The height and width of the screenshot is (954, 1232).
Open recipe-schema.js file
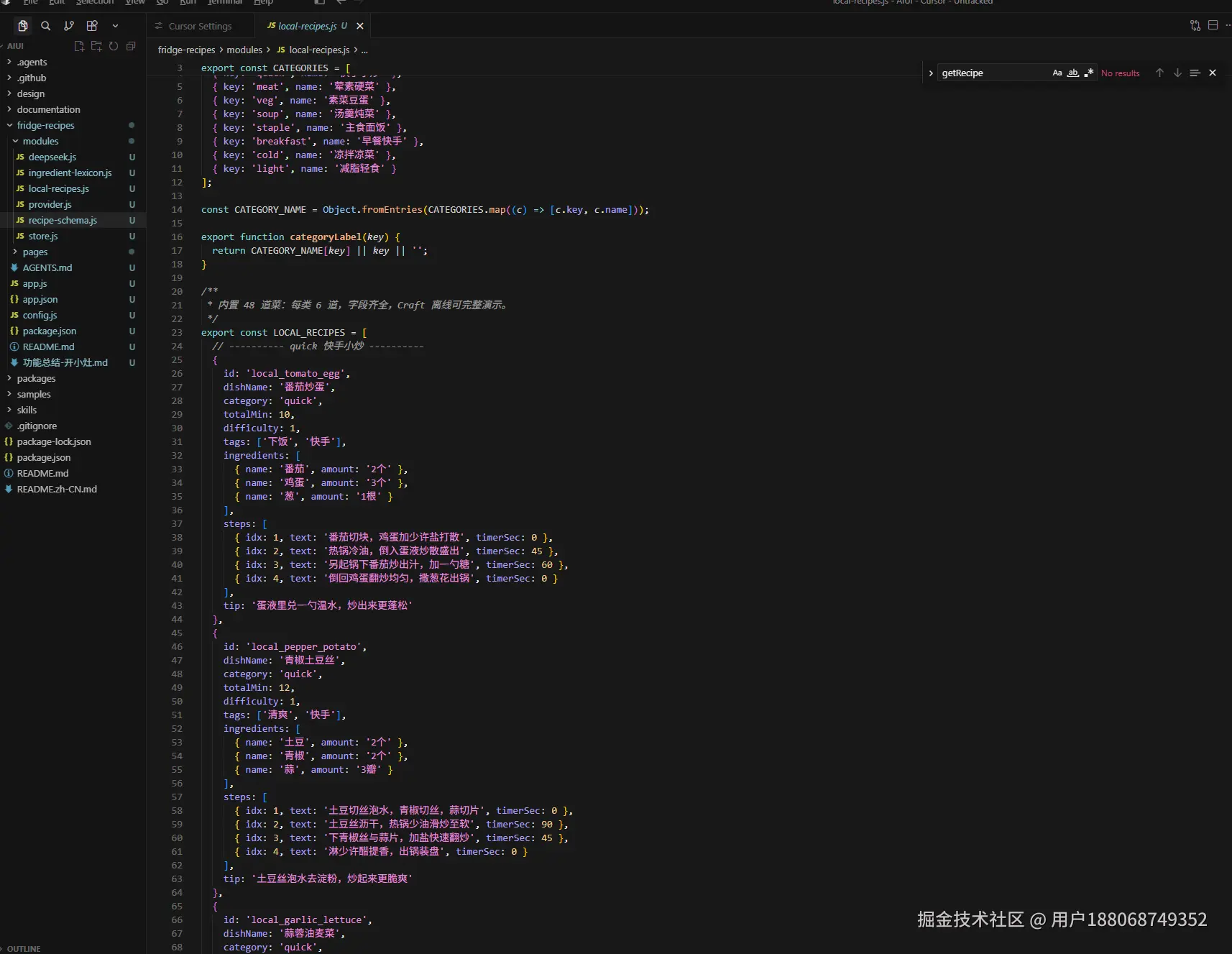[x=63, y=220]
